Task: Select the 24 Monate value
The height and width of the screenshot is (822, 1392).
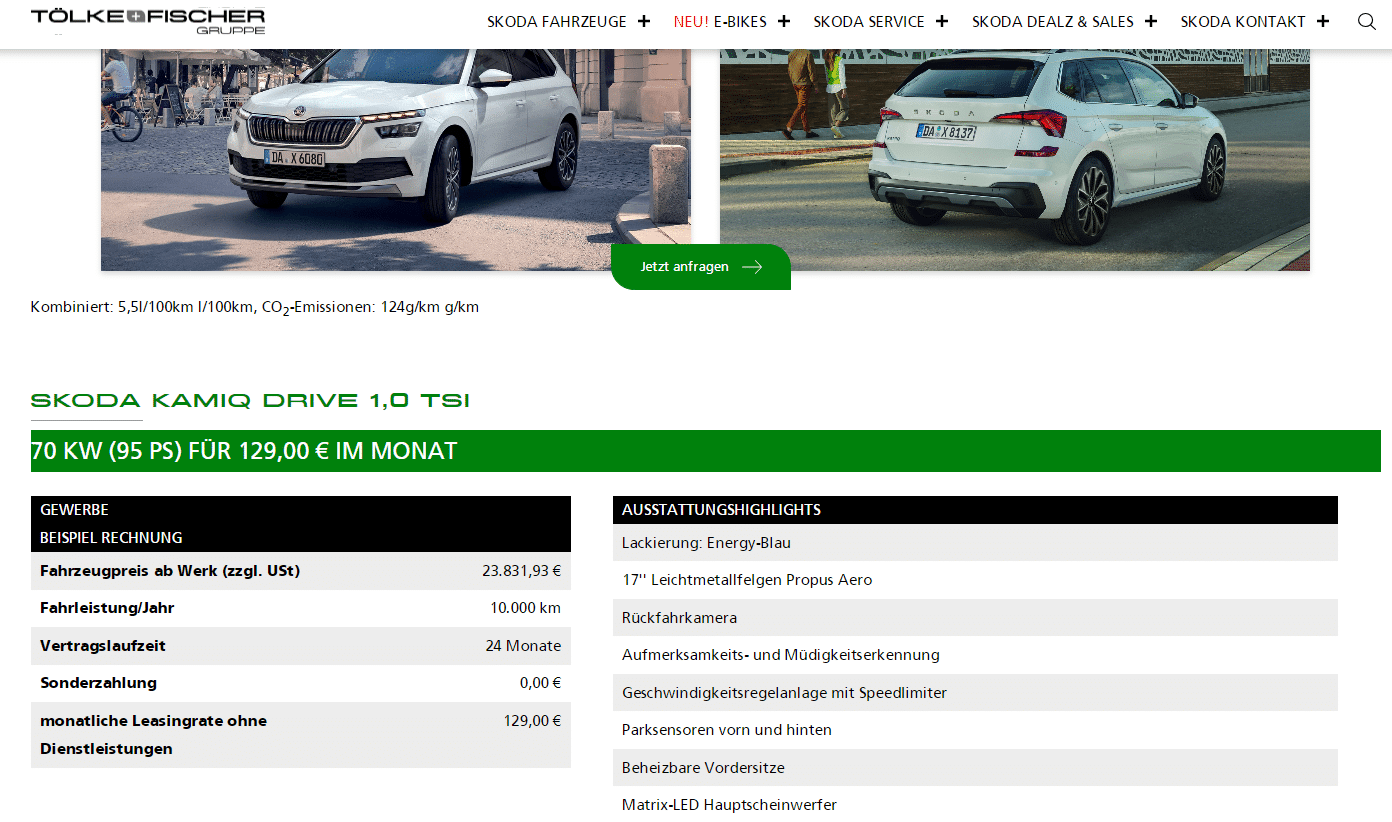Action: [x=523, y=646]
